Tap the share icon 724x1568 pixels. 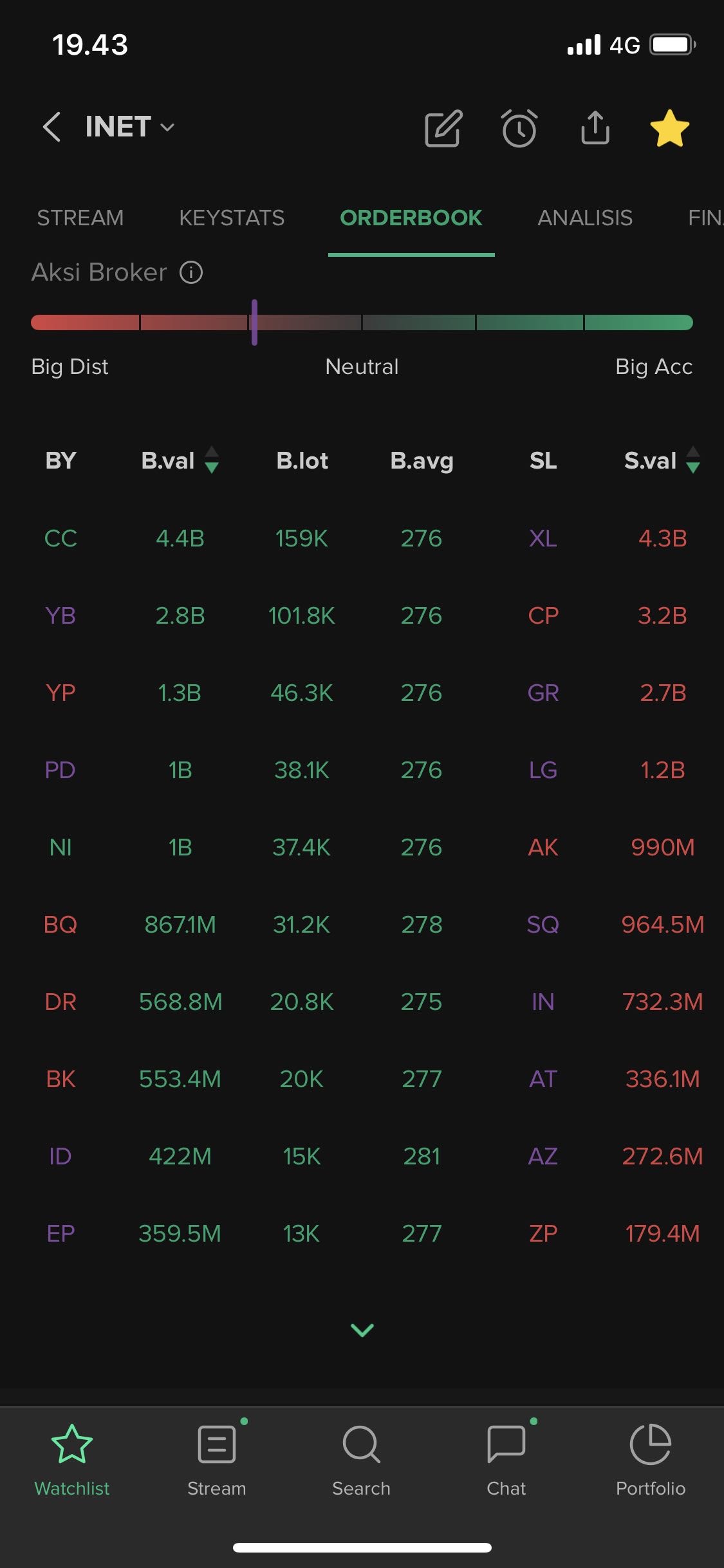595,127
